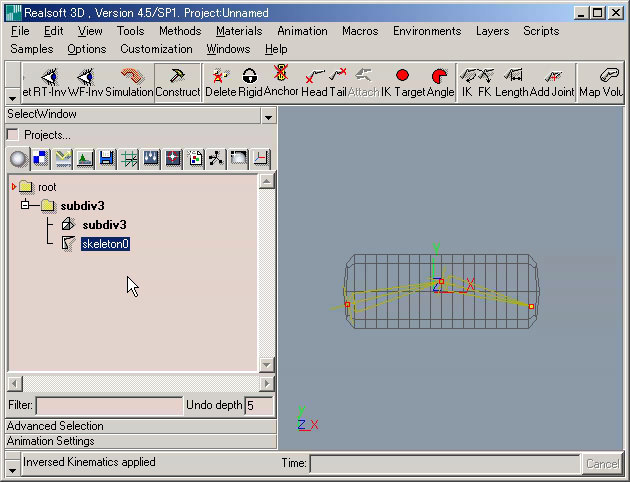The image size is (630, 482).
Task: Select the IK Target red circle tool
Action: (x=402, y=82)
